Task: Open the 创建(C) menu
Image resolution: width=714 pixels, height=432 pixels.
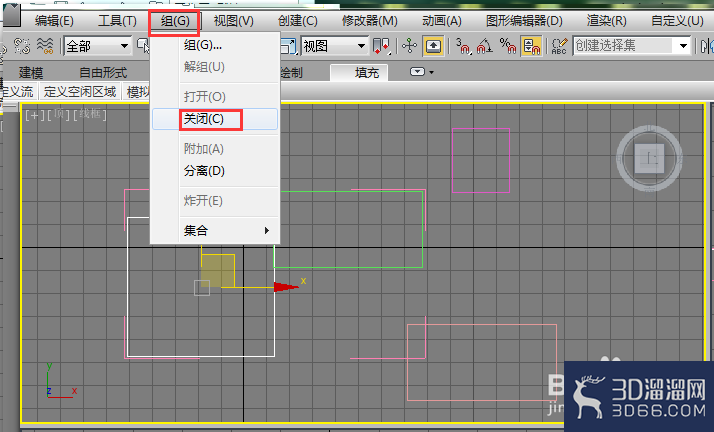Action: pos(297,21)
